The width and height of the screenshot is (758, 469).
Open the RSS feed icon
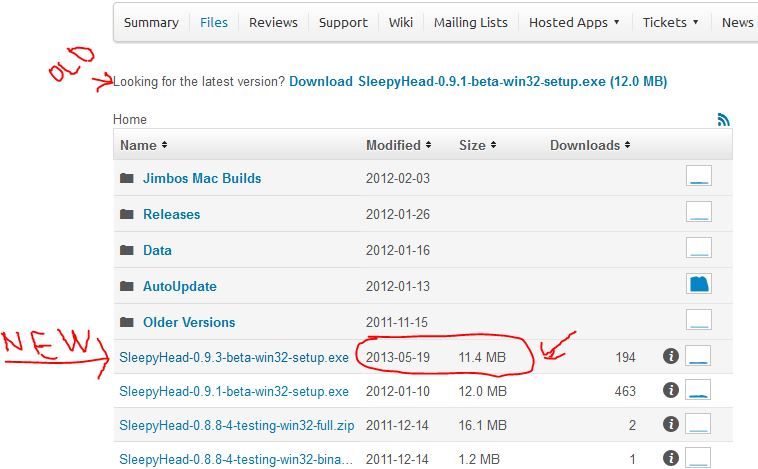point(723,119)
